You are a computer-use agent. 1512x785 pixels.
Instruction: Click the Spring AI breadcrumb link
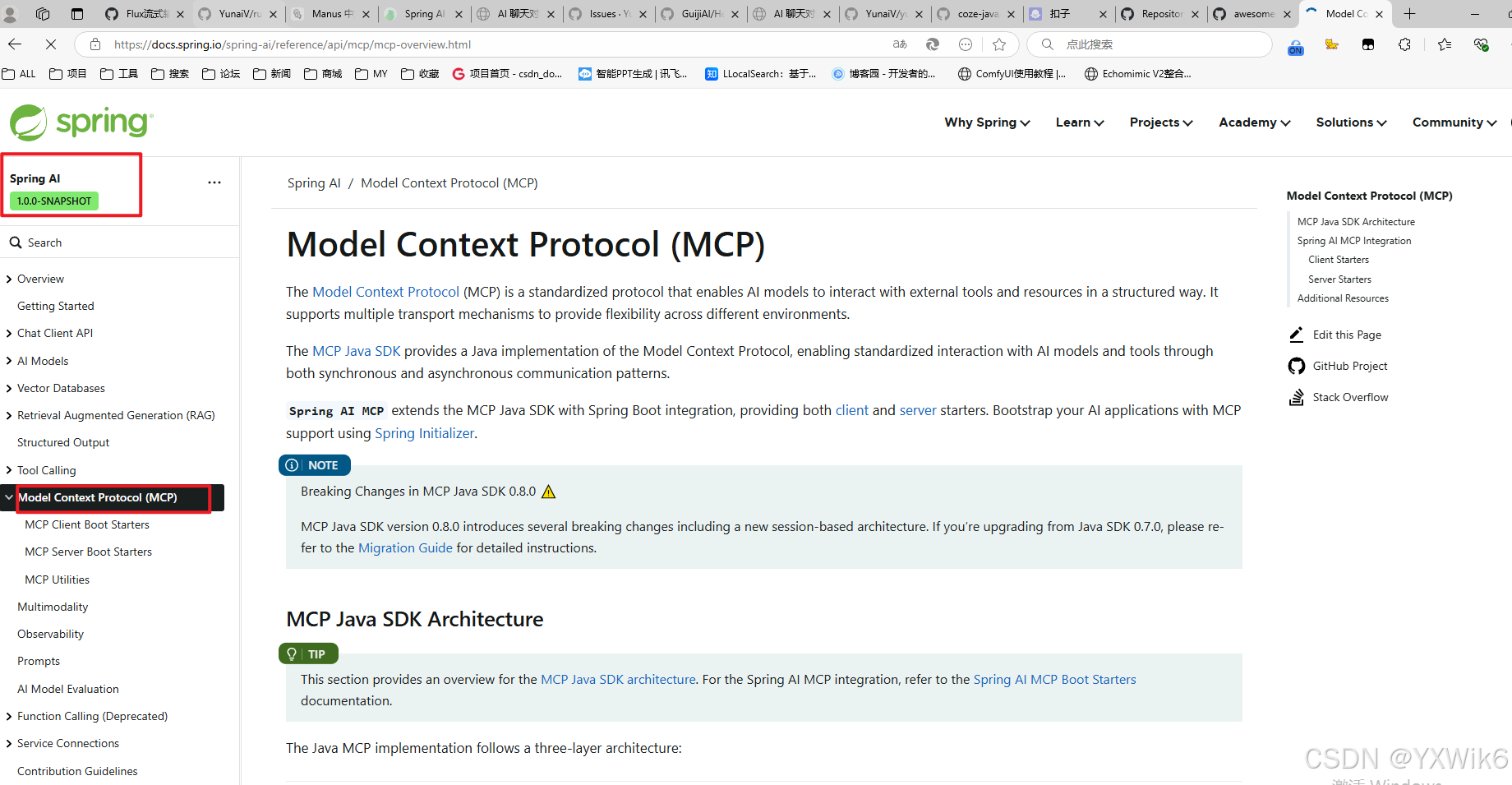pyautogui.click(x=314, y=183)
